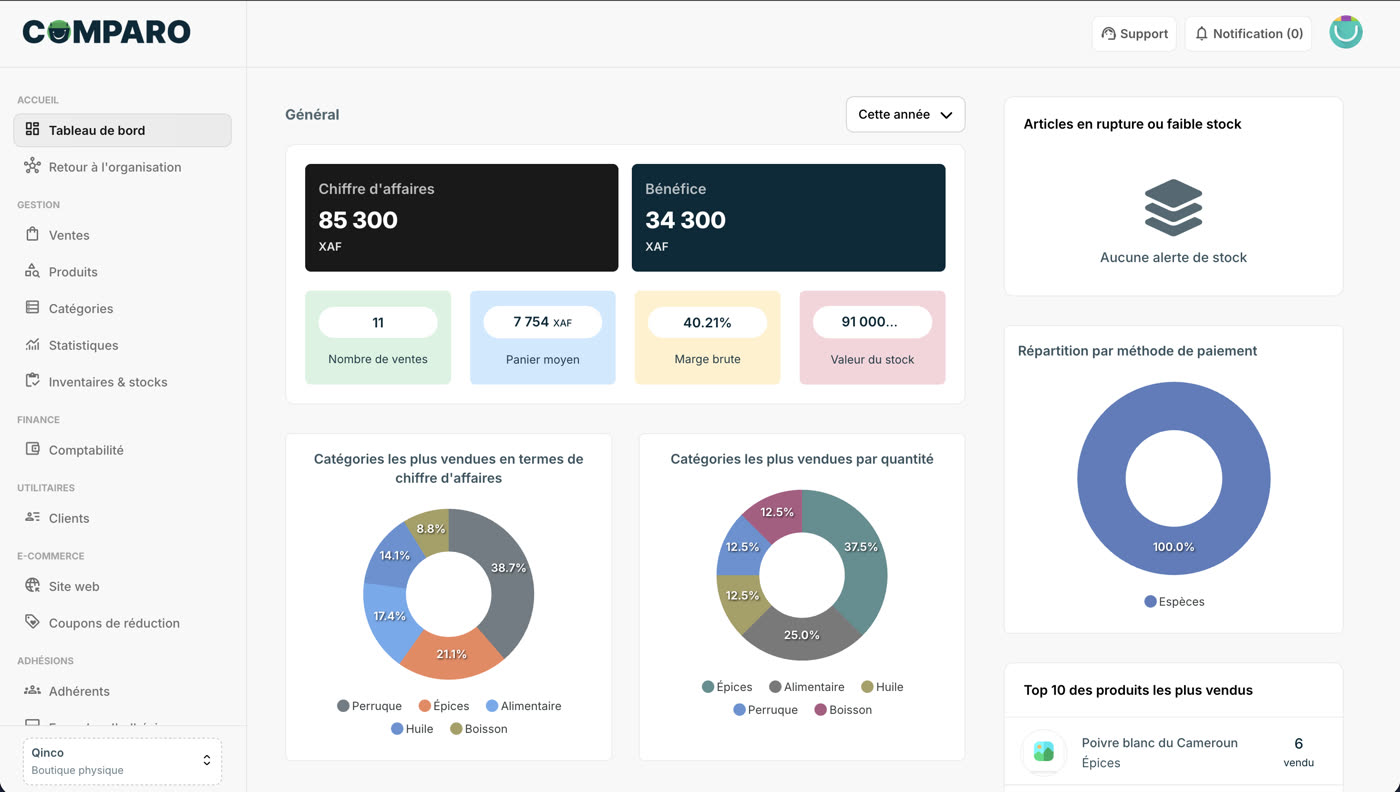The height and width of the screenshot is (792, 1400).
Task: Click the Site web globe icon
Action: [32, 586]
